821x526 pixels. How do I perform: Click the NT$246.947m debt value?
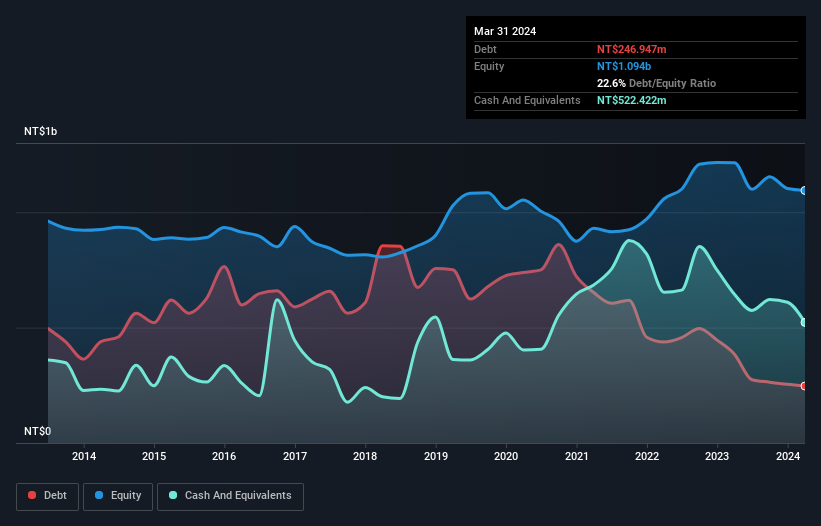(631, 49)
